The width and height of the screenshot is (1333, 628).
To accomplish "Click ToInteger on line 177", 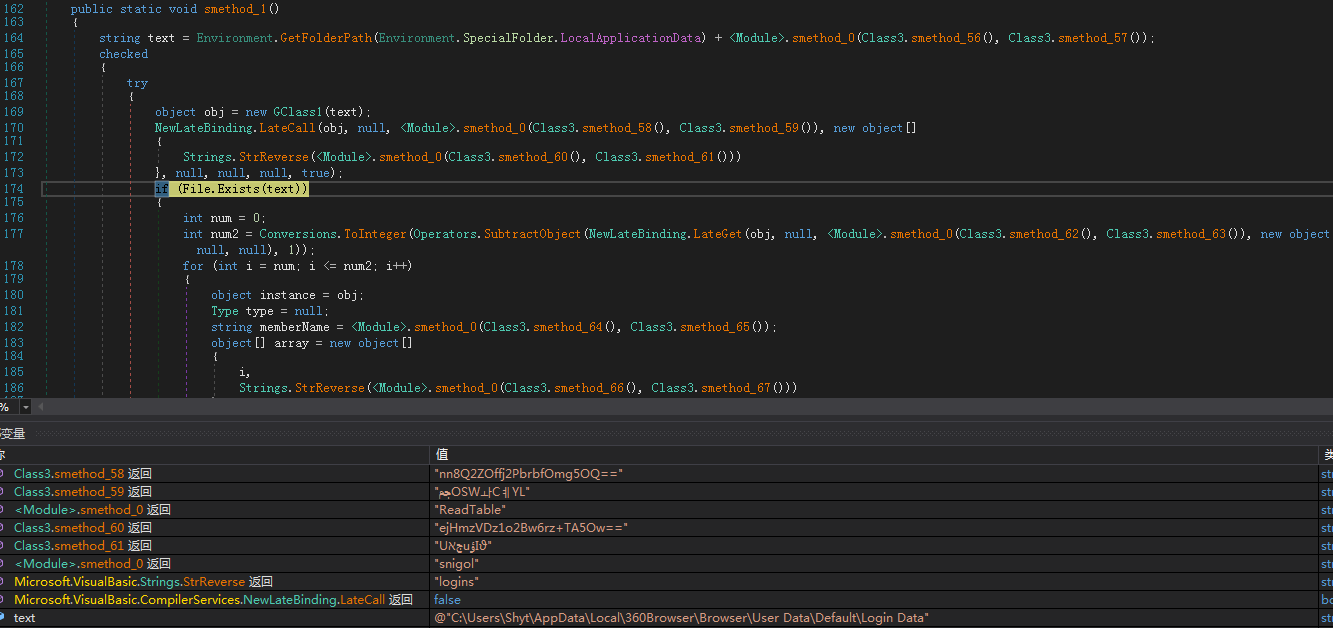I will click(x=375, y=234).
